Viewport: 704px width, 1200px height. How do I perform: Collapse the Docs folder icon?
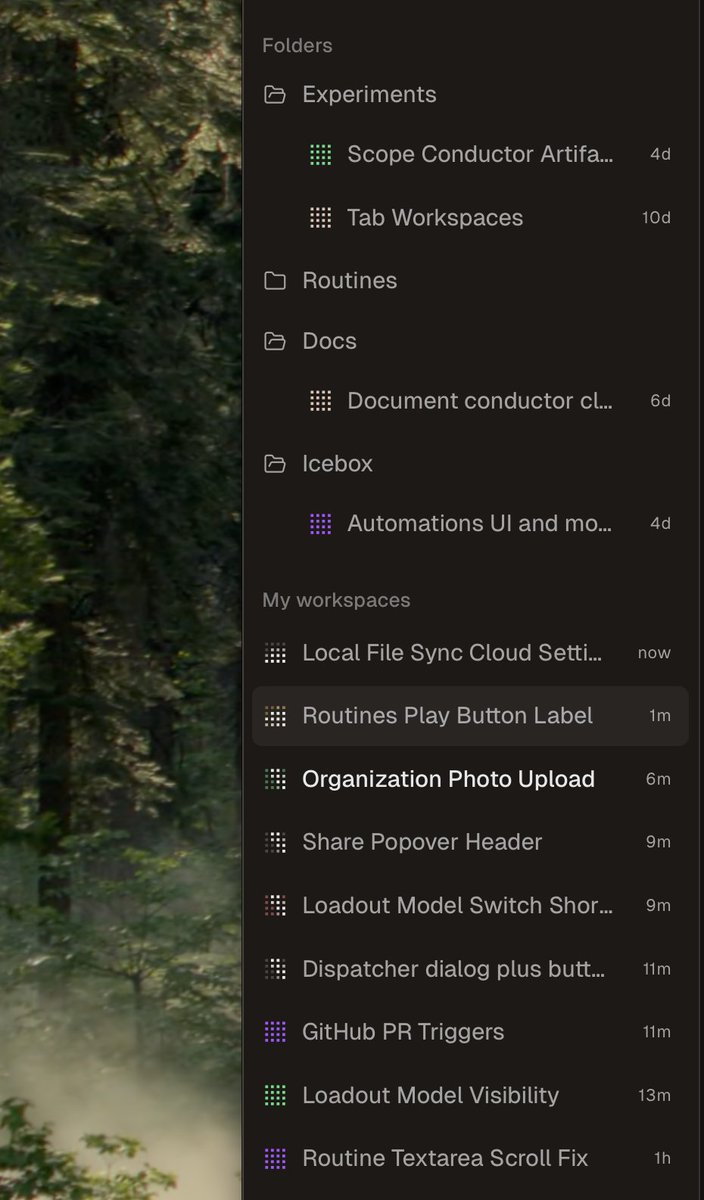(x=274, y=341)
